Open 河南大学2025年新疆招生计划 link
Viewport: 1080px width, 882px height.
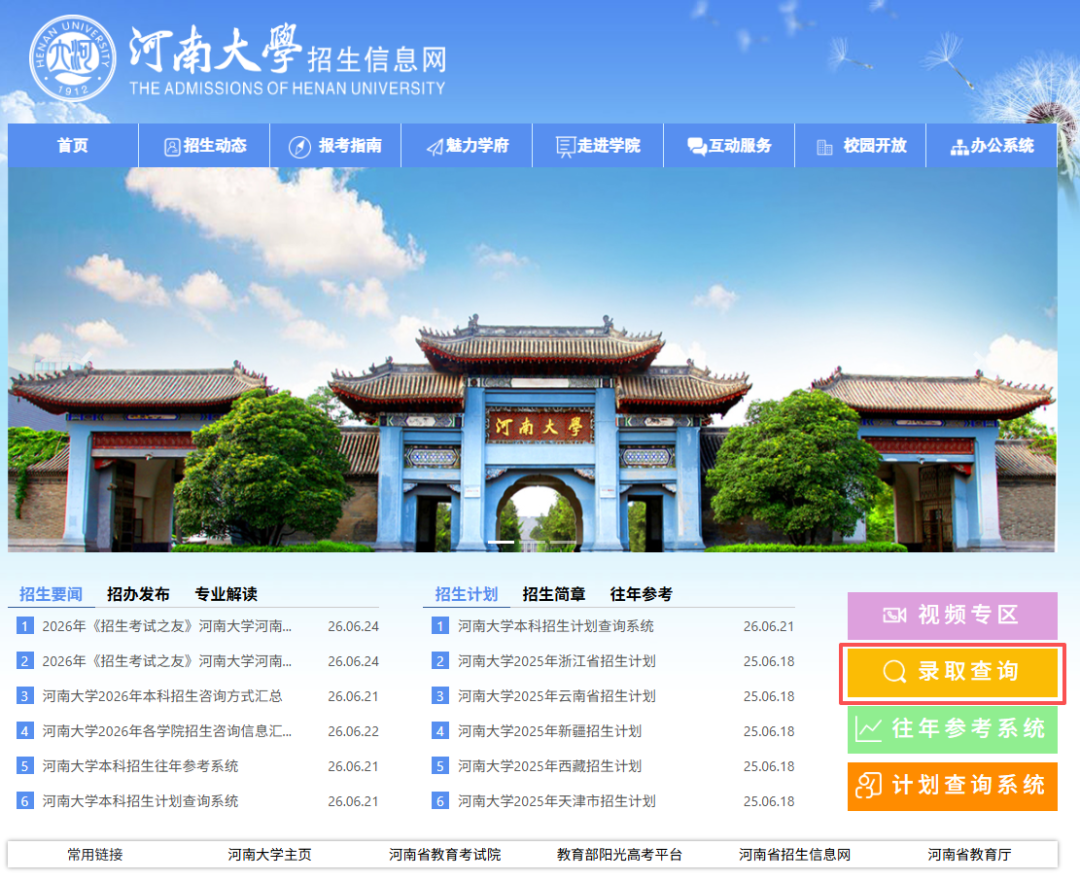coord(550,731)
